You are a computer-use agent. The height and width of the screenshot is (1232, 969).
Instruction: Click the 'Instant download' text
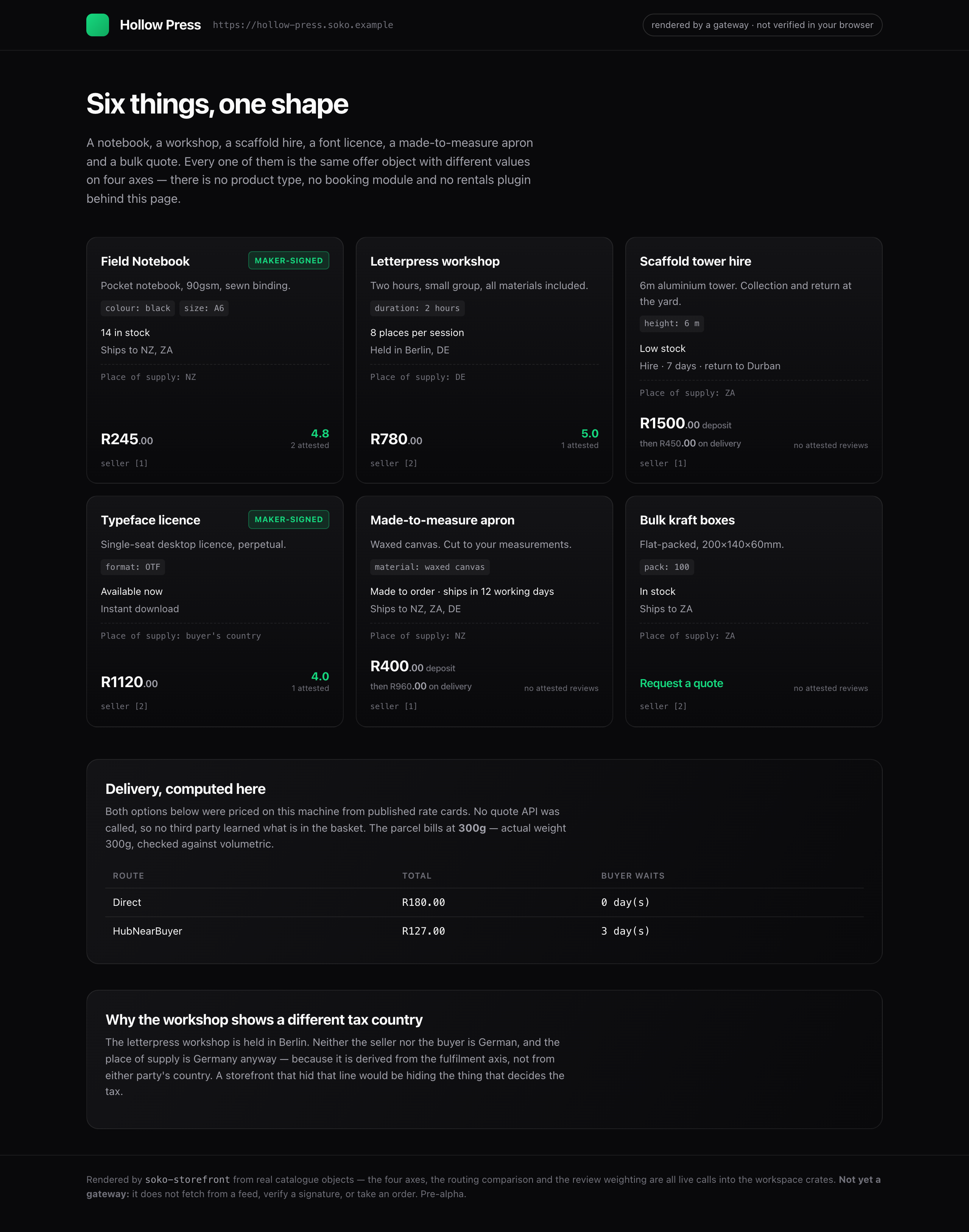coord(140,609)
